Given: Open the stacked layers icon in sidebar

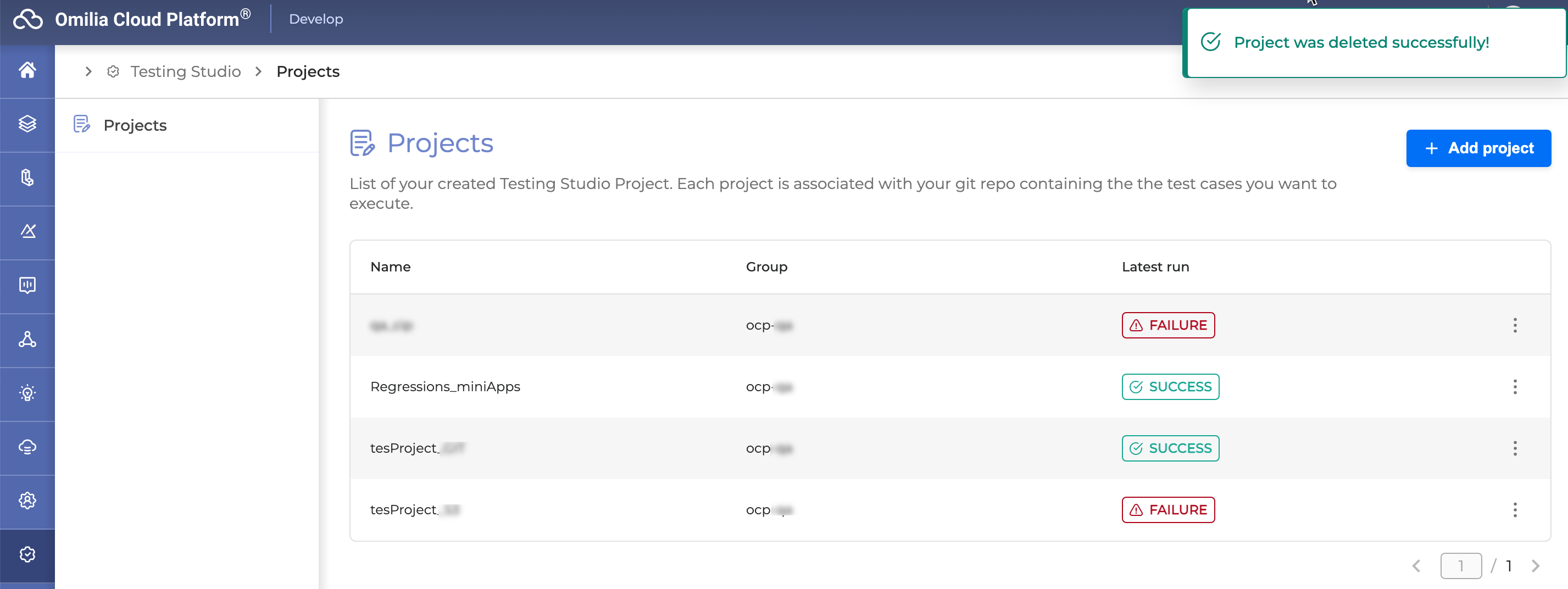Looking at the screenshot, I should click(27, 124).
